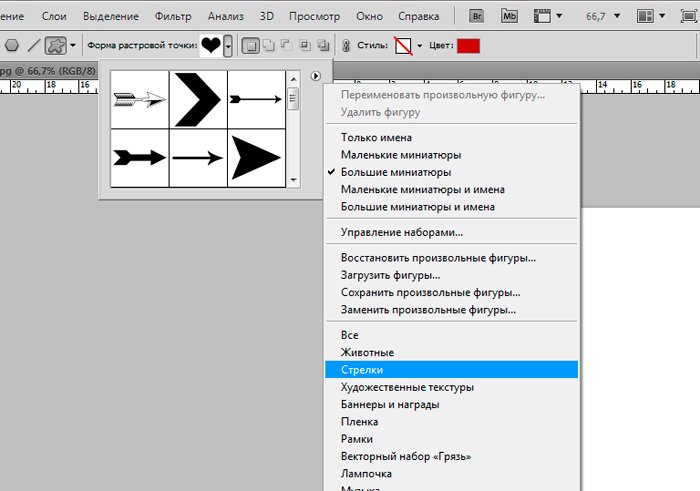Switch view to Только имена
Screen dimensions: 700x491
tap(376, 137)
